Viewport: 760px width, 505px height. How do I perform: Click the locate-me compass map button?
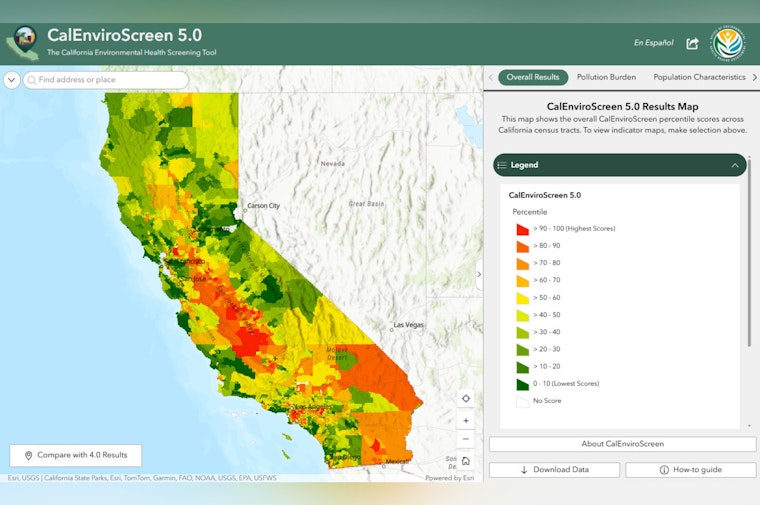tap(466, 398)
